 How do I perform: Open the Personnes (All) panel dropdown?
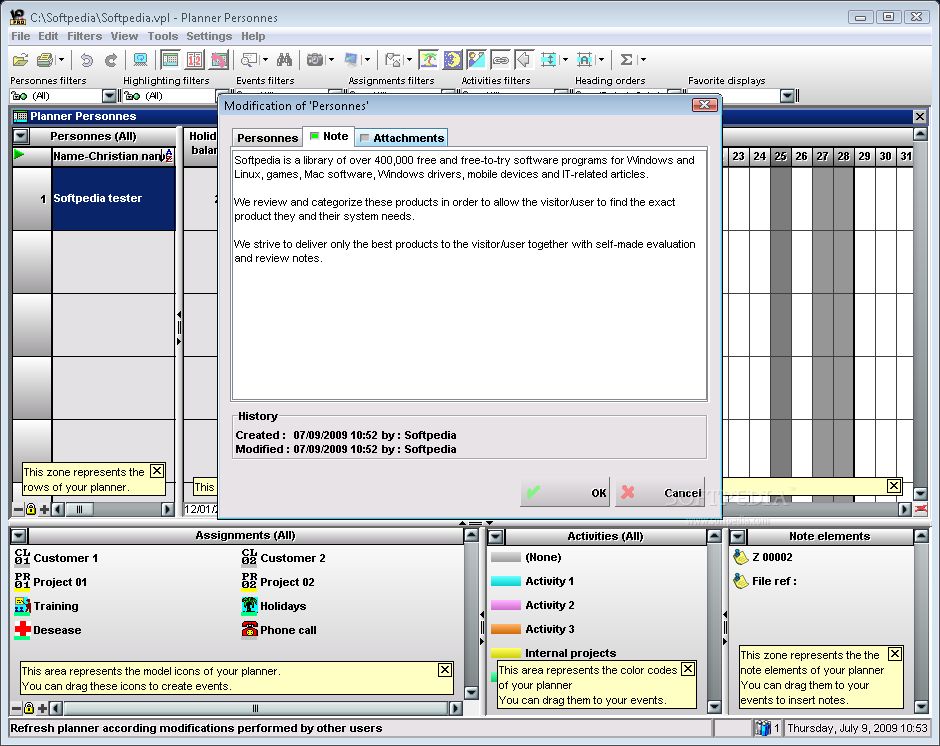pyautogui.click(x=20, y=136)
